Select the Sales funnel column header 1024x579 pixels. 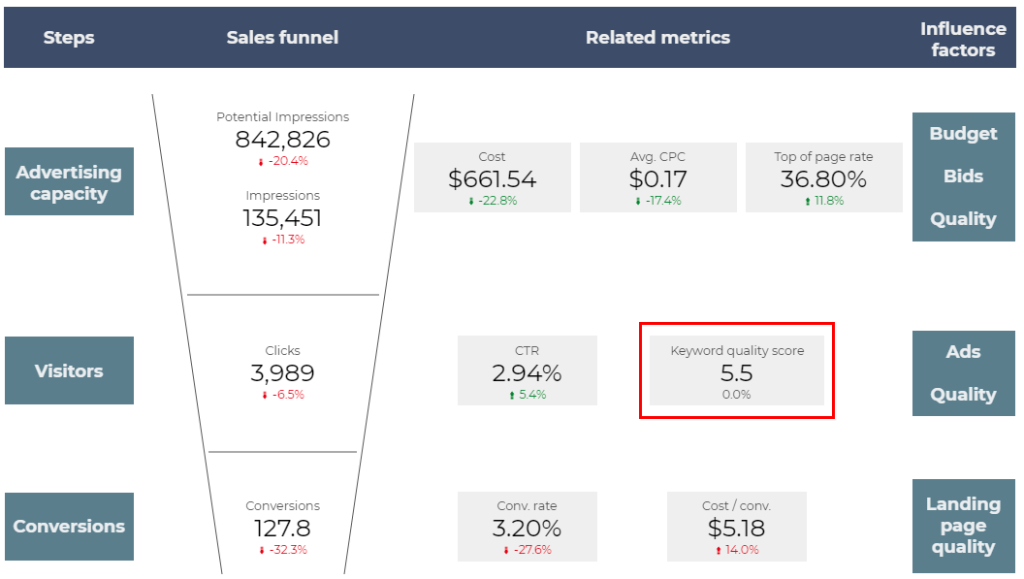[x=283, y=37]
